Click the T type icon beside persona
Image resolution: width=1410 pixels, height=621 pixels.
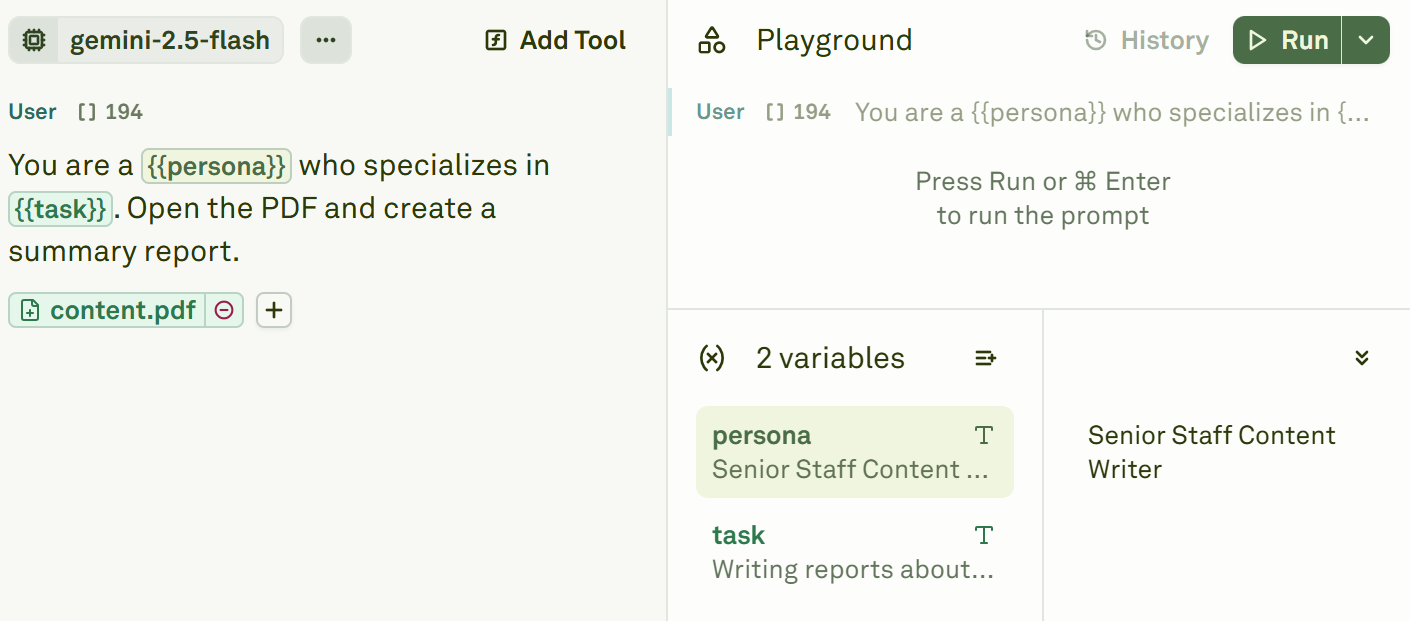tap(983, 435)
